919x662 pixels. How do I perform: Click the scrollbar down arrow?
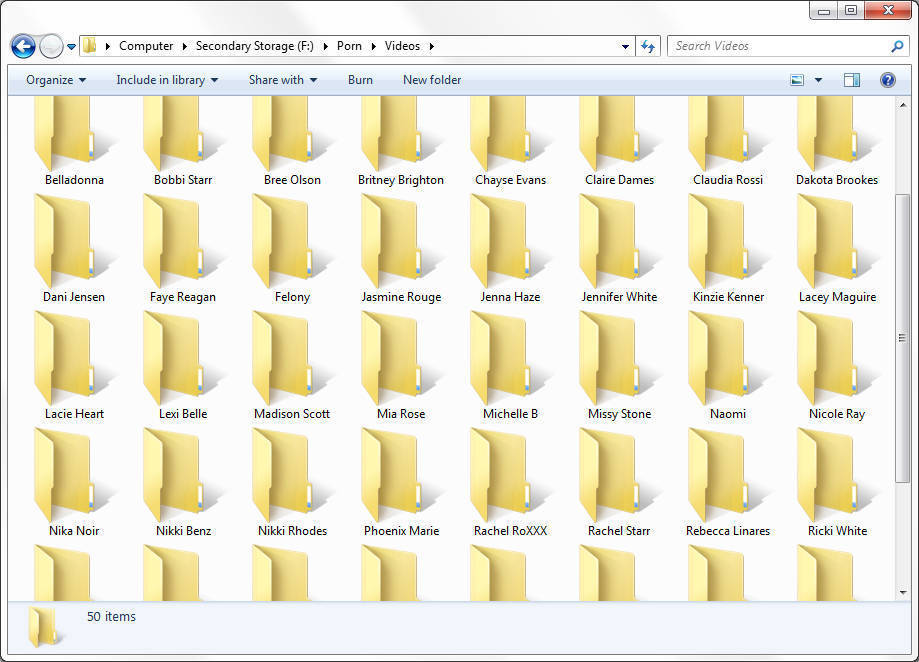pyautogui.click(x=903, y=593)
